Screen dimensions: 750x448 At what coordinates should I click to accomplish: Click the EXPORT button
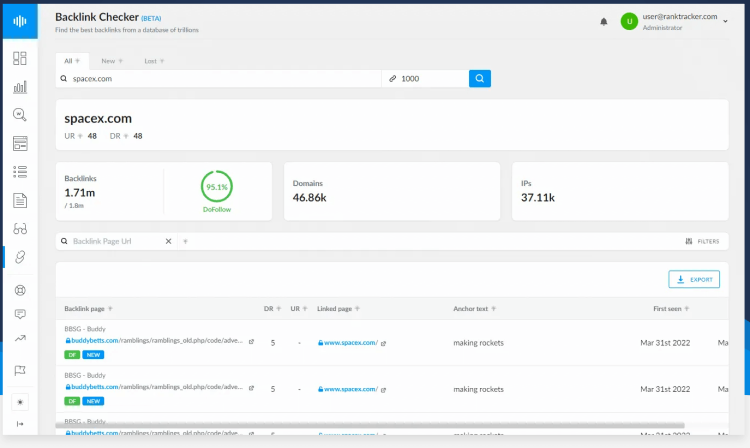tap(694, 279)
